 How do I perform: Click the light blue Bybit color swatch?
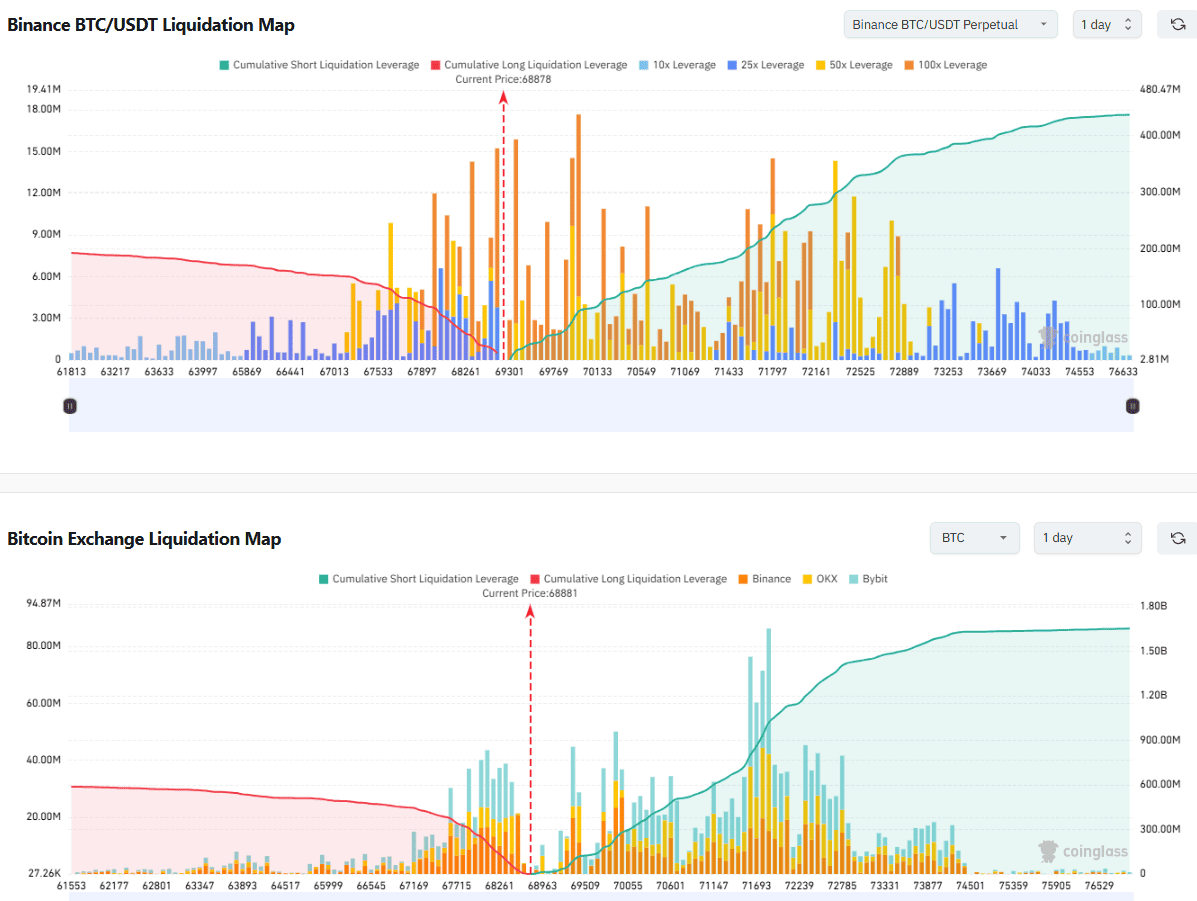click(853, 579)
